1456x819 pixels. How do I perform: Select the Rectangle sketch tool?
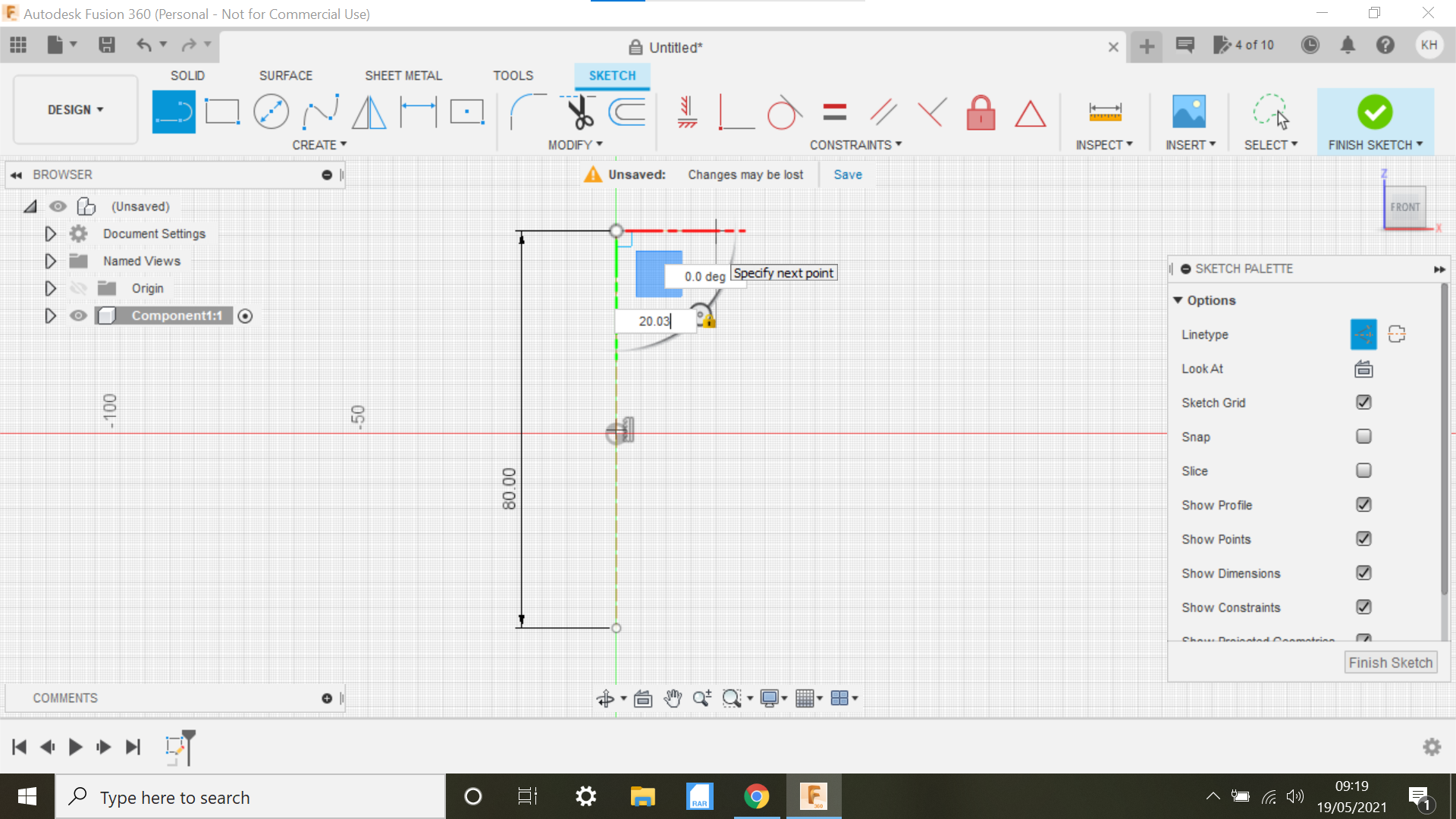222,111
